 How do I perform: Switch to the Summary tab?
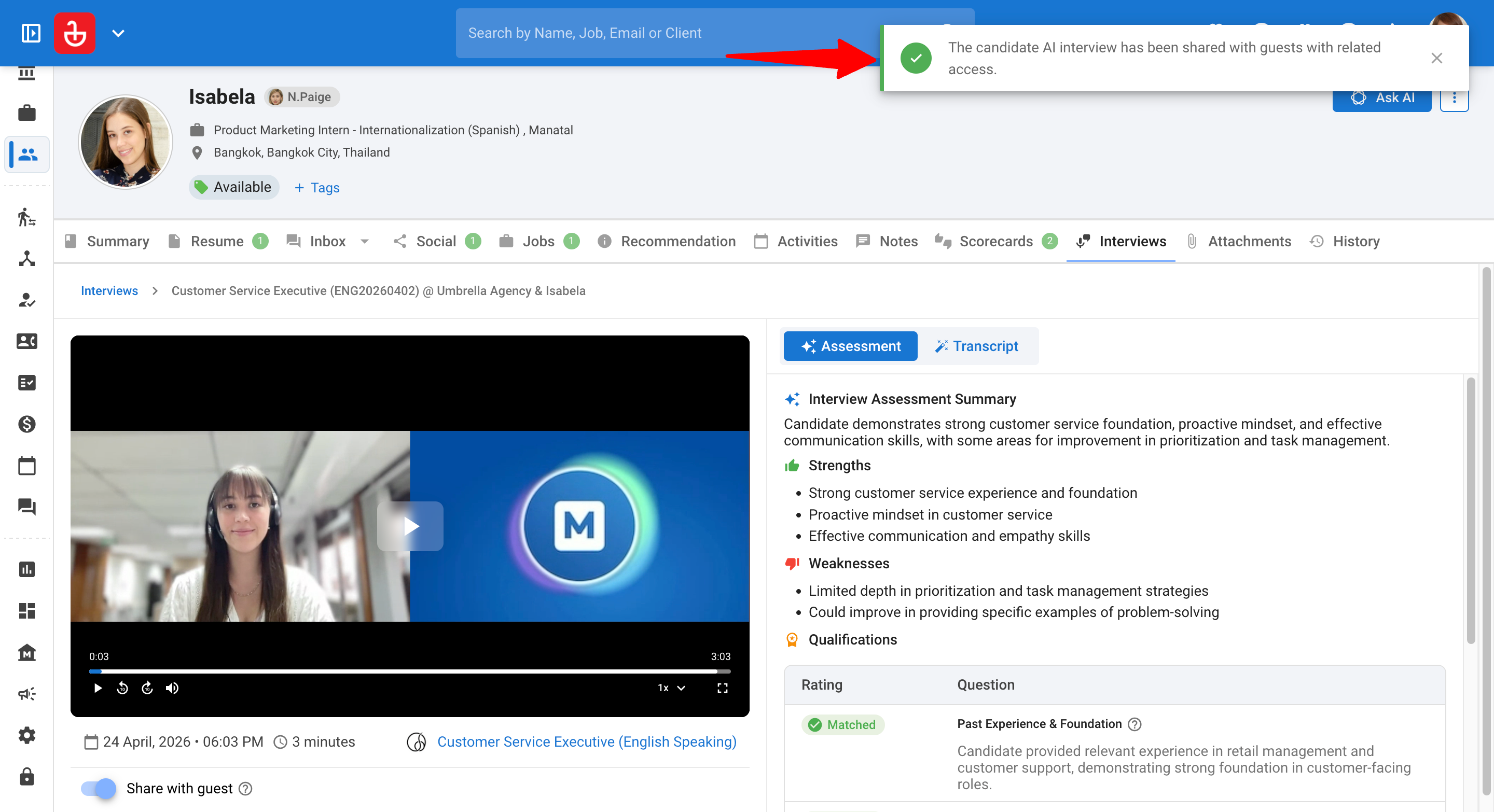(107, 241)
